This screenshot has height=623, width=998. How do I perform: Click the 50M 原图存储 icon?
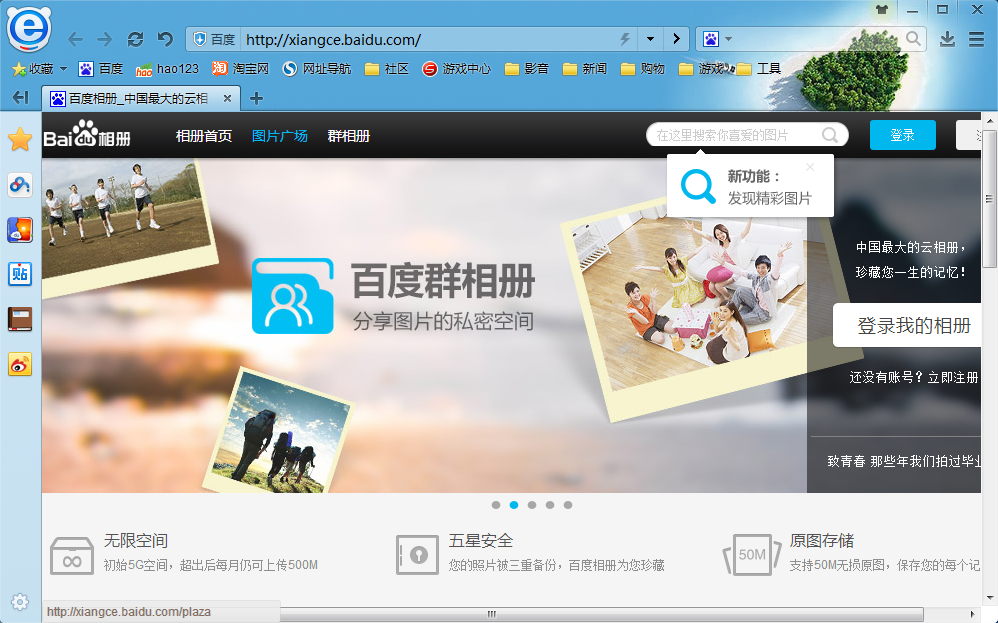tap(752, 555)
